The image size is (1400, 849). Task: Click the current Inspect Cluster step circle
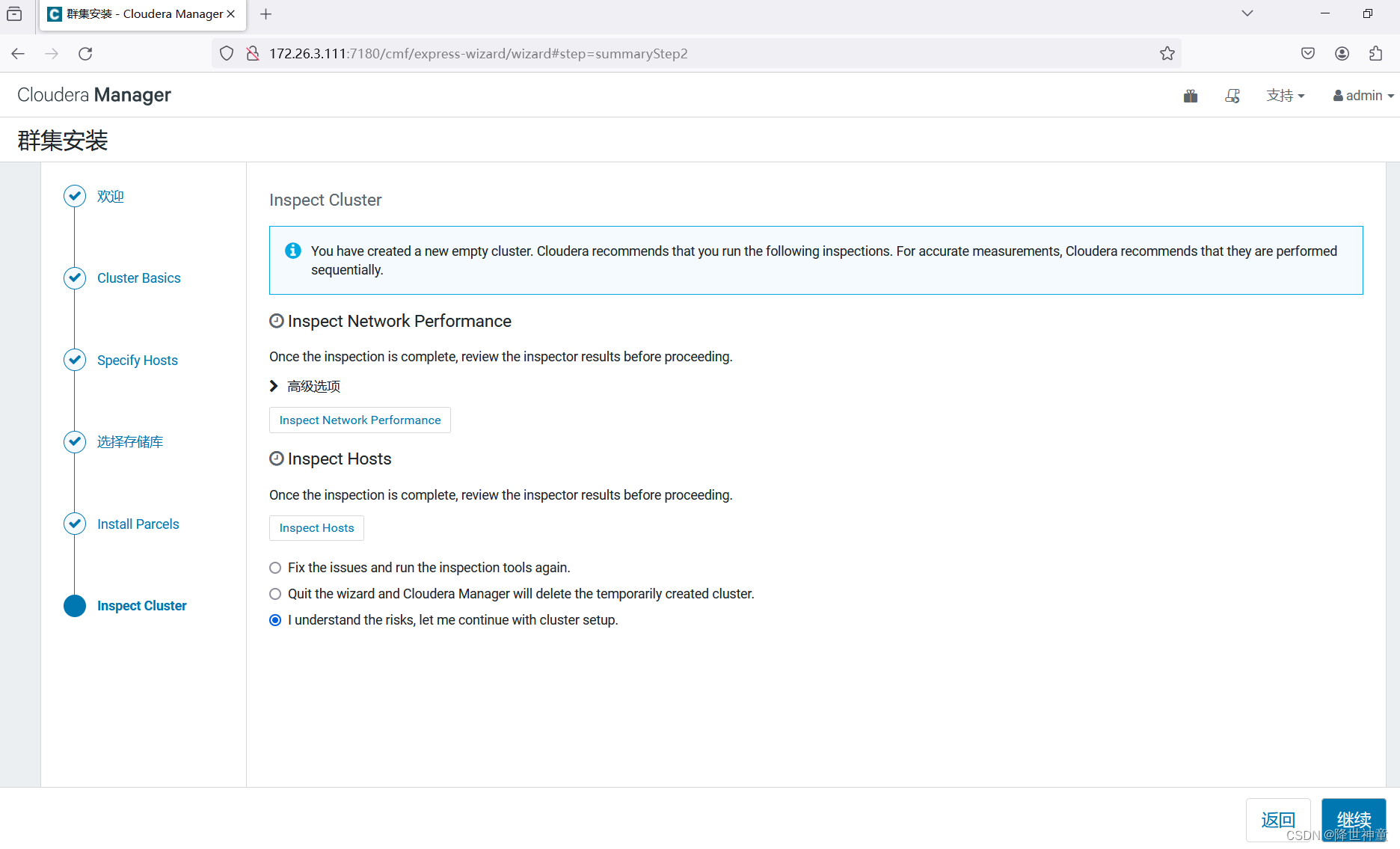75,606
